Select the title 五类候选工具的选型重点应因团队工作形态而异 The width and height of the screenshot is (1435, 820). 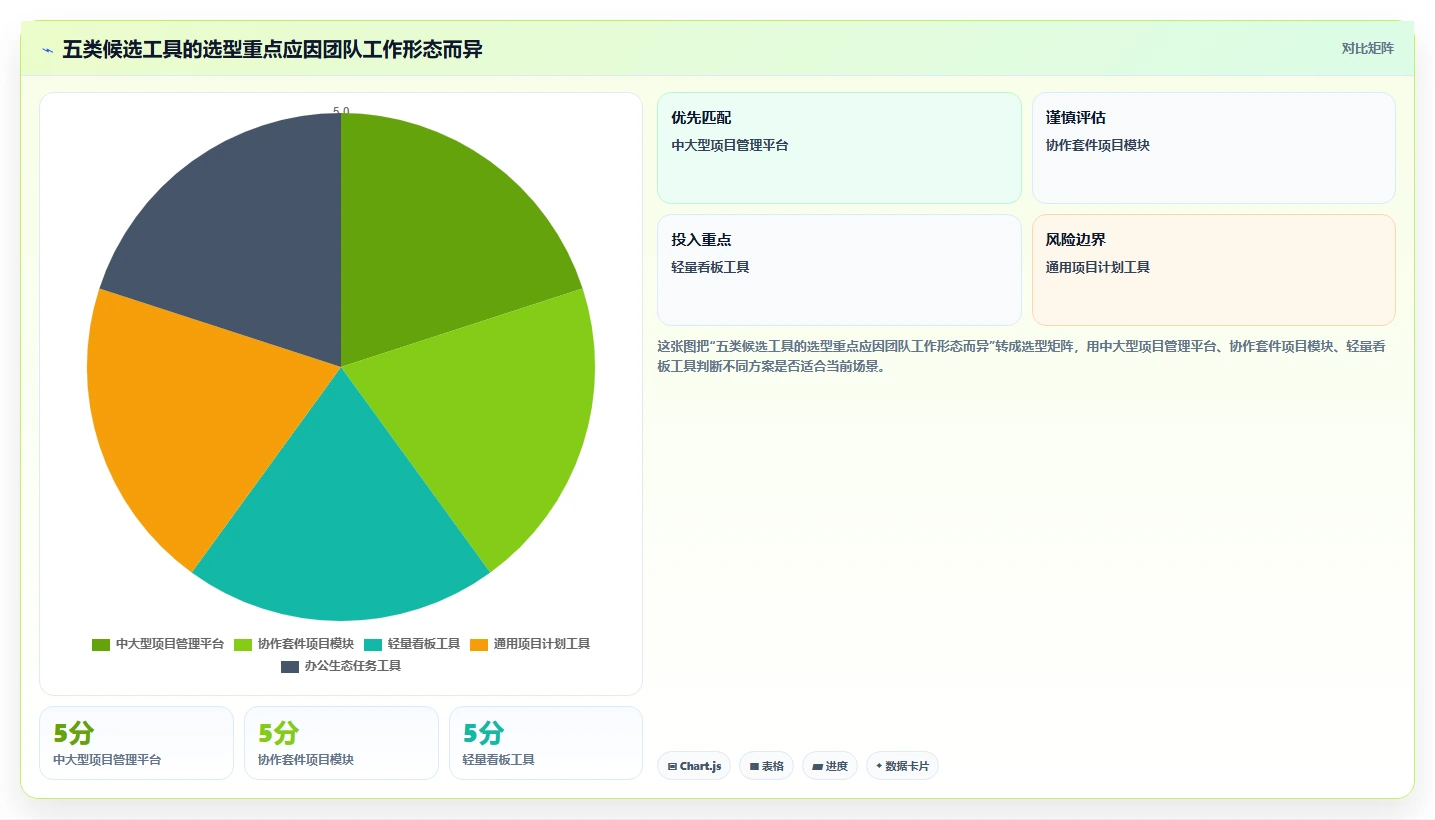click(x=272, y=49)
